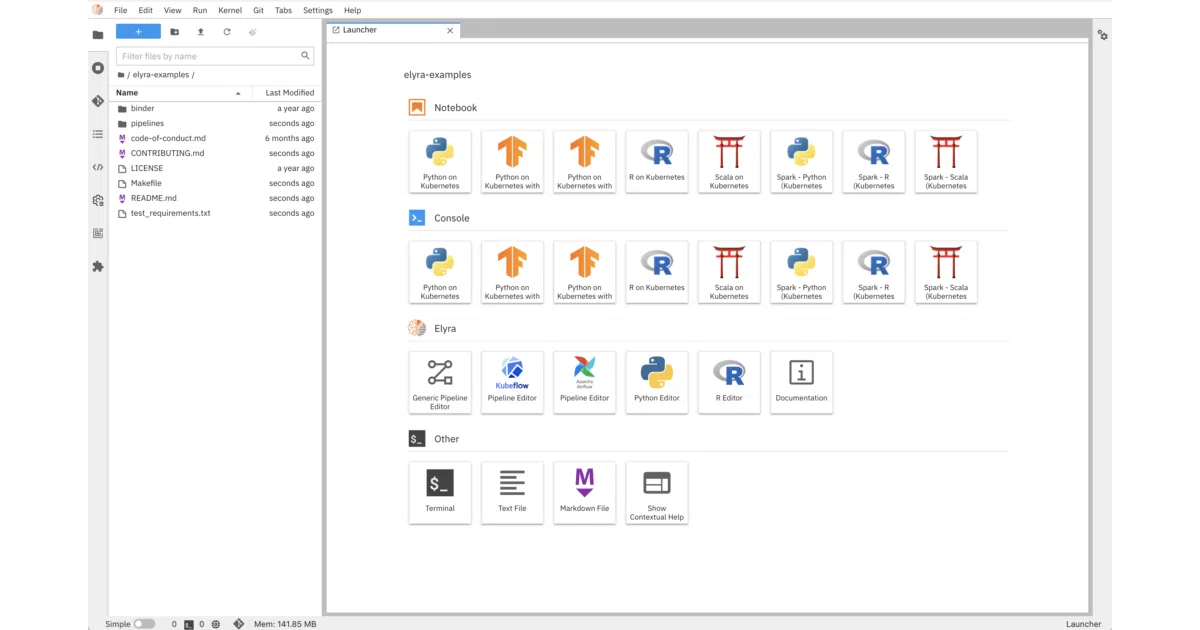Start Notebook with Spark - R kernel
The width and height of the screenshot is (1200, 630).
coord(874,162)
